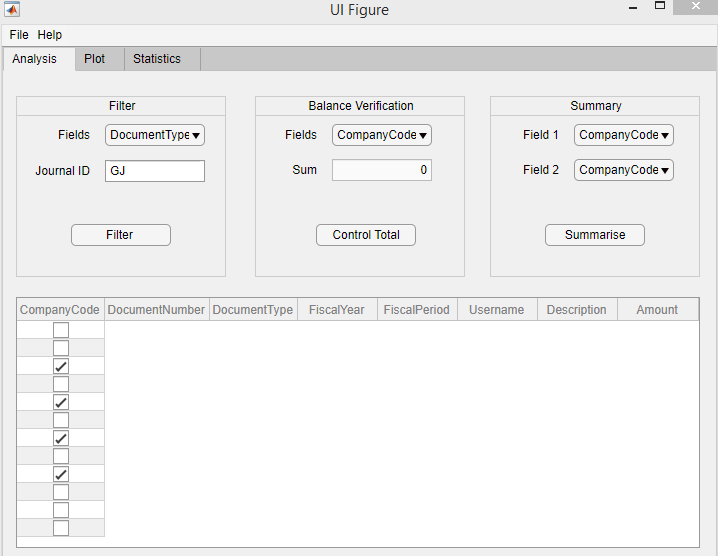The image size is (718, 556).
Task: Uncheck the ninth row CompanyCode checkbox
Action: (61, 474)
